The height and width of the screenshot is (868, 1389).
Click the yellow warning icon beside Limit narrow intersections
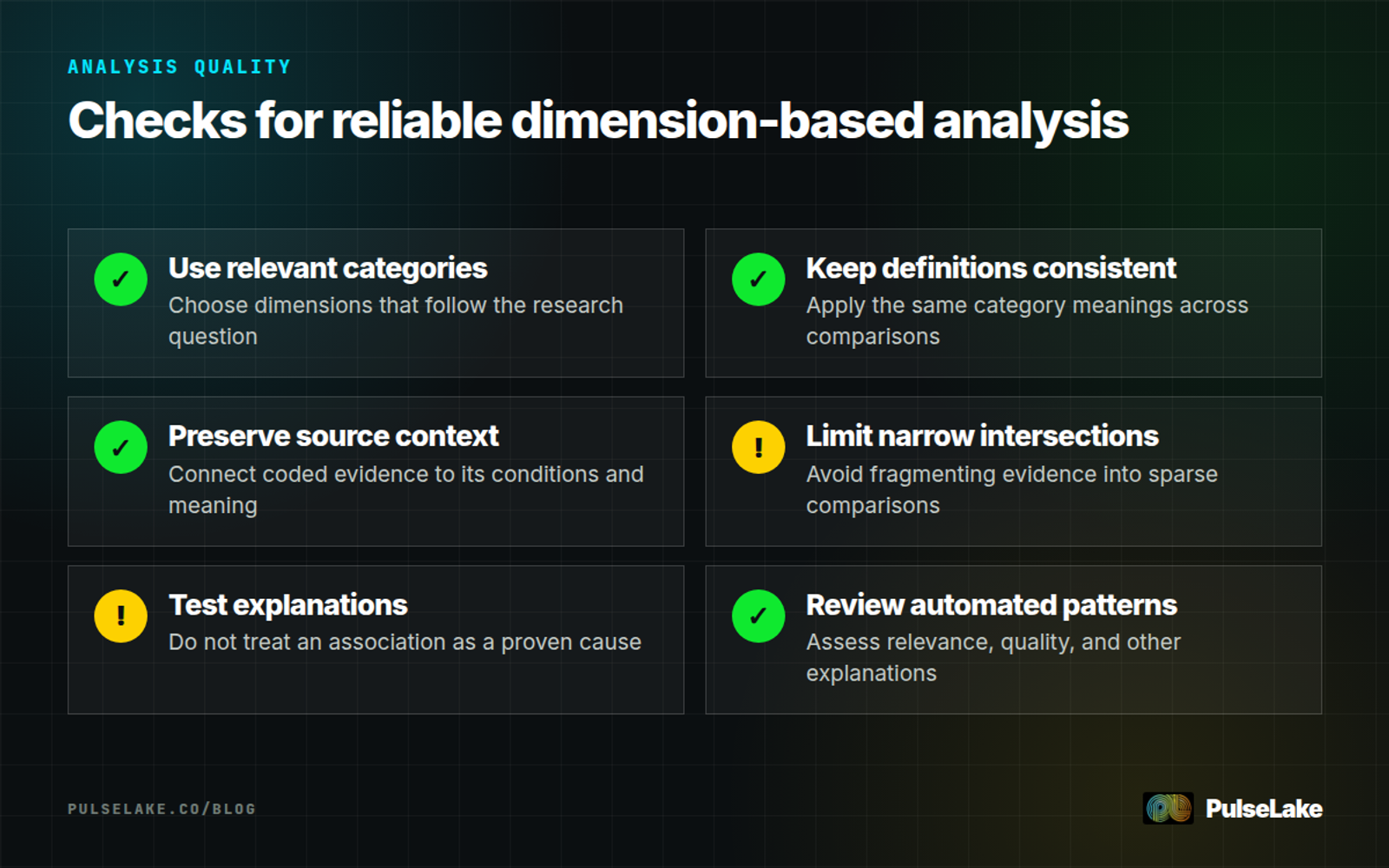(x=758, y=447)
